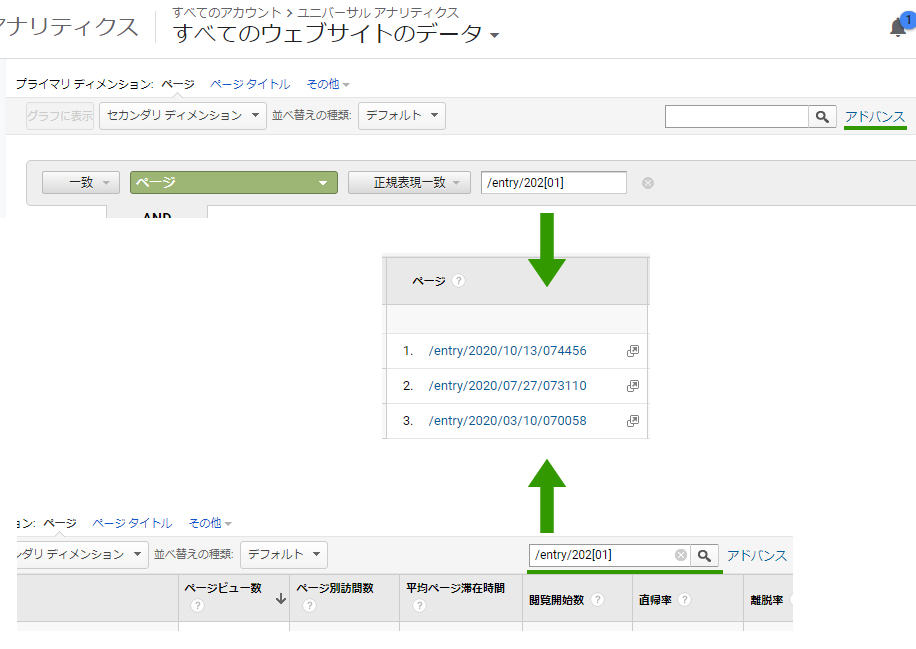This screenshot has width=916, height=649.
Task: Open lower セカンダリ ディメンション dropdown
Action: coord(82,554)
